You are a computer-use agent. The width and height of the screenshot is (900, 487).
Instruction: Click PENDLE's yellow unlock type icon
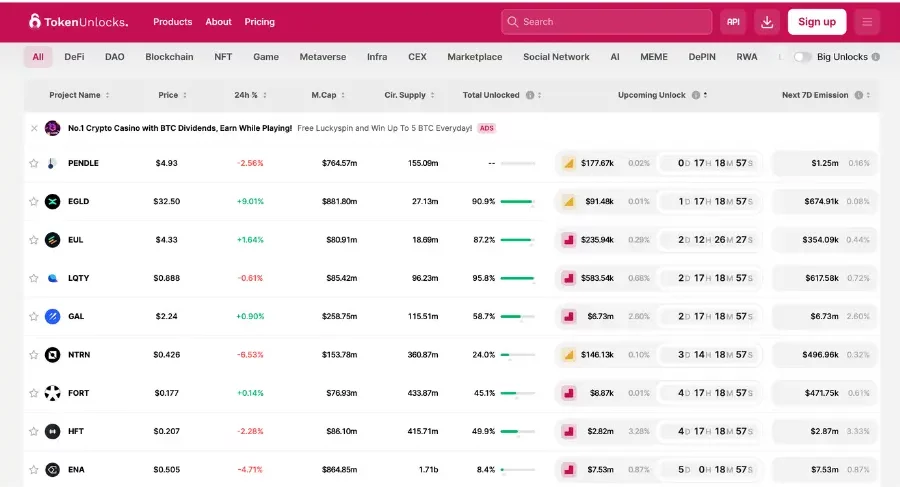568,164
